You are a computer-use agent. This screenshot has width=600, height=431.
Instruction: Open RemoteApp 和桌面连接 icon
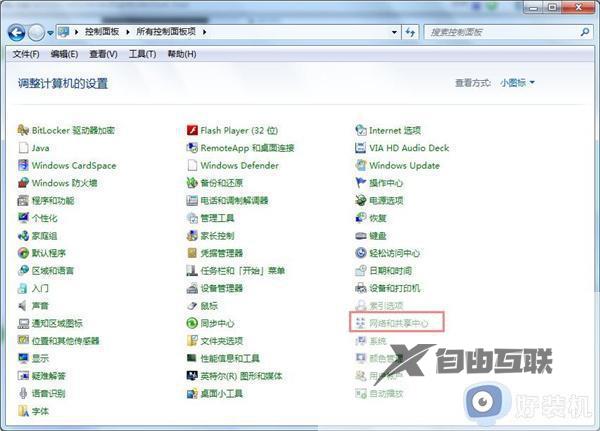point(192,148)
